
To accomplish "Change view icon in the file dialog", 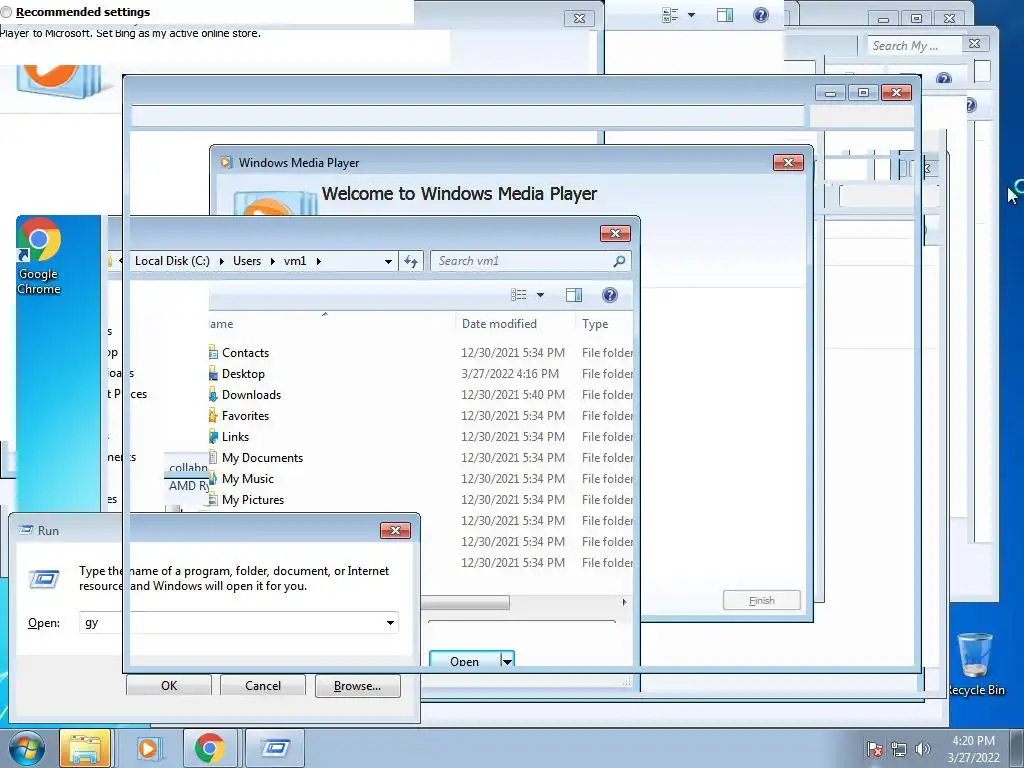I will [x=519, y=295].
